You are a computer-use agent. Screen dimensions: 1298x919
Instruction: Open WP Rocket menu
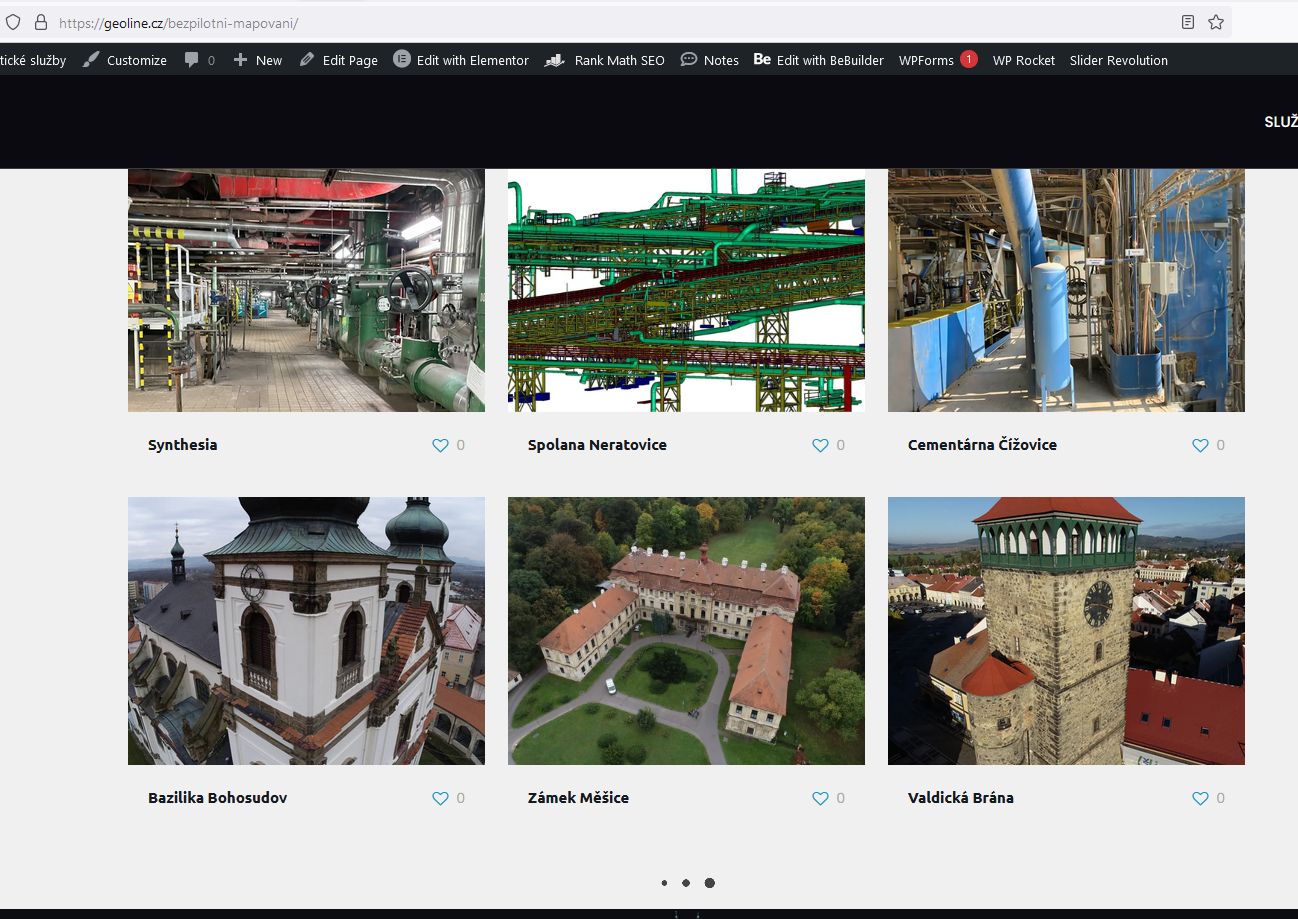click(1024, 60)
